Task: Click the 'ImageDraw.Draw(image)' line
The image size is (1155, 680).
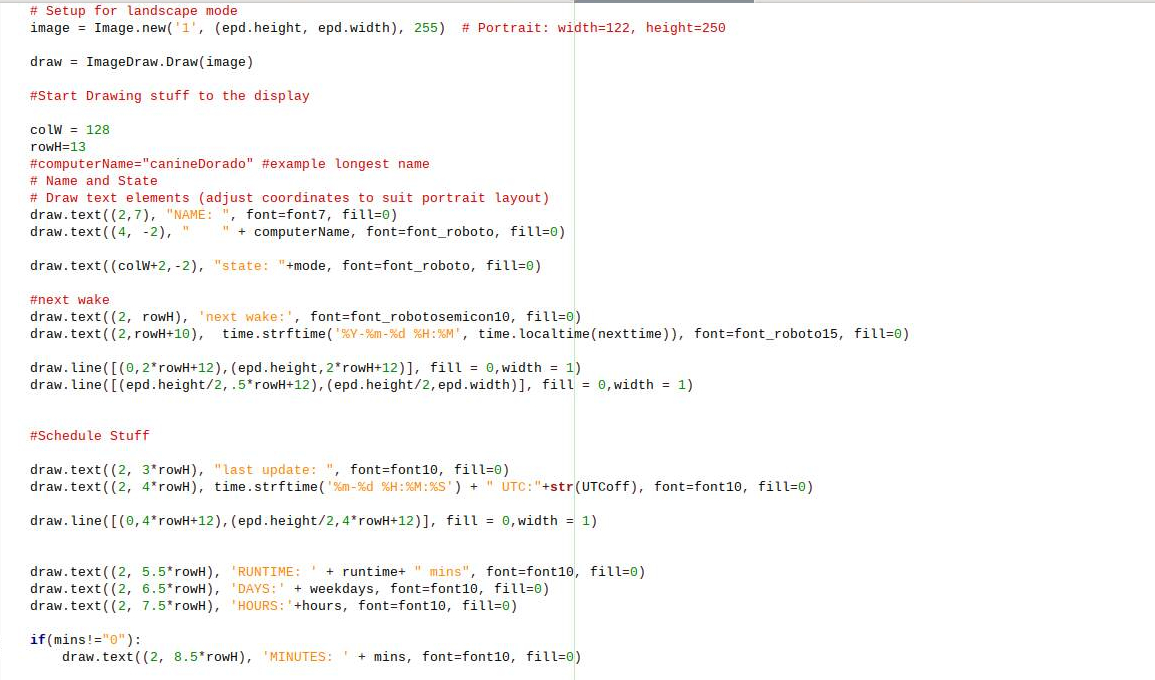Action: (x=169, y=62)
